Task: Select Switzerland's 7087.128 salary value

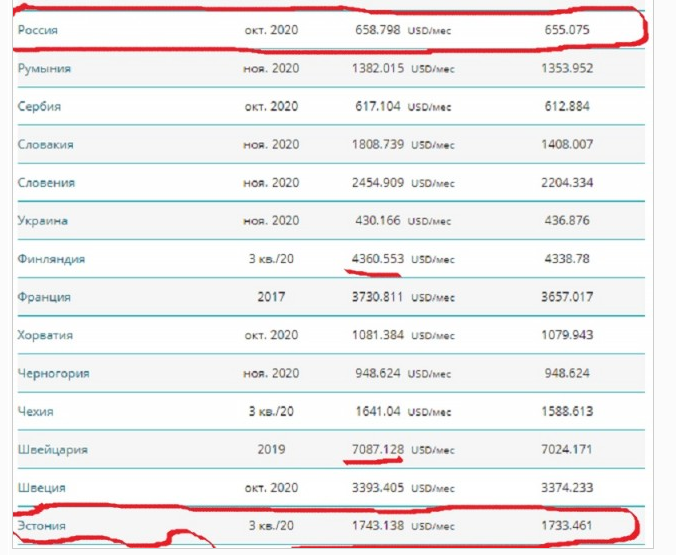Action: coord(378,449)
